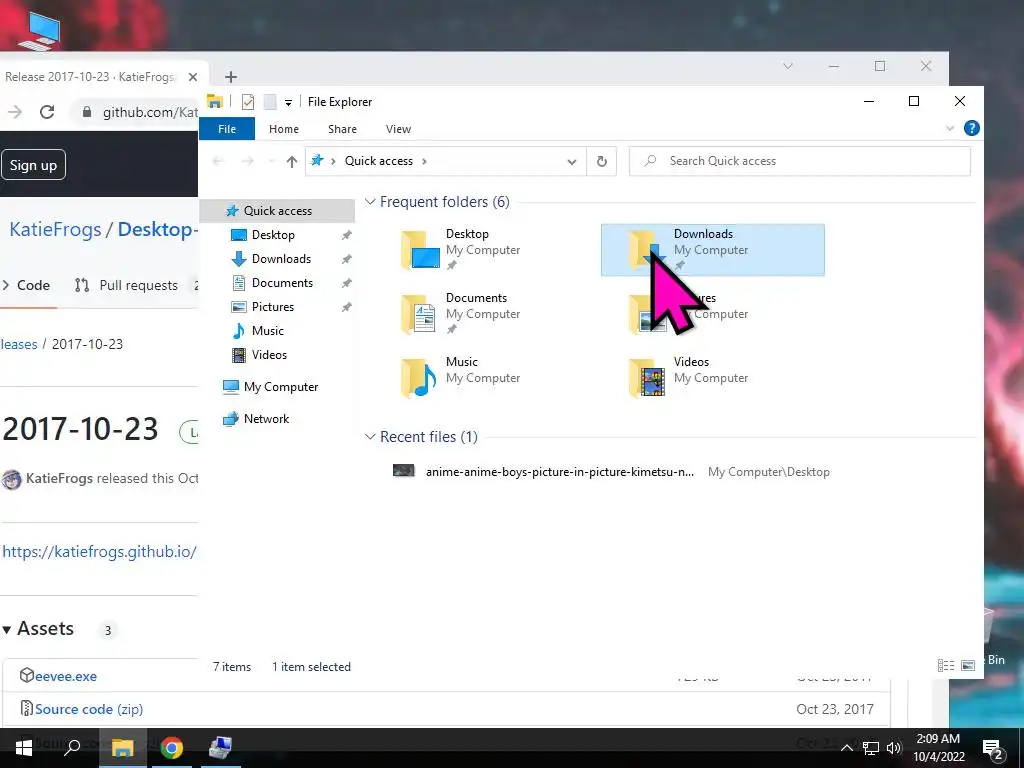Image resolution: width=1024 pixels, height=768 pixels.
Task: Open File Explorer Help icon
Action: (x=971, y=128)
